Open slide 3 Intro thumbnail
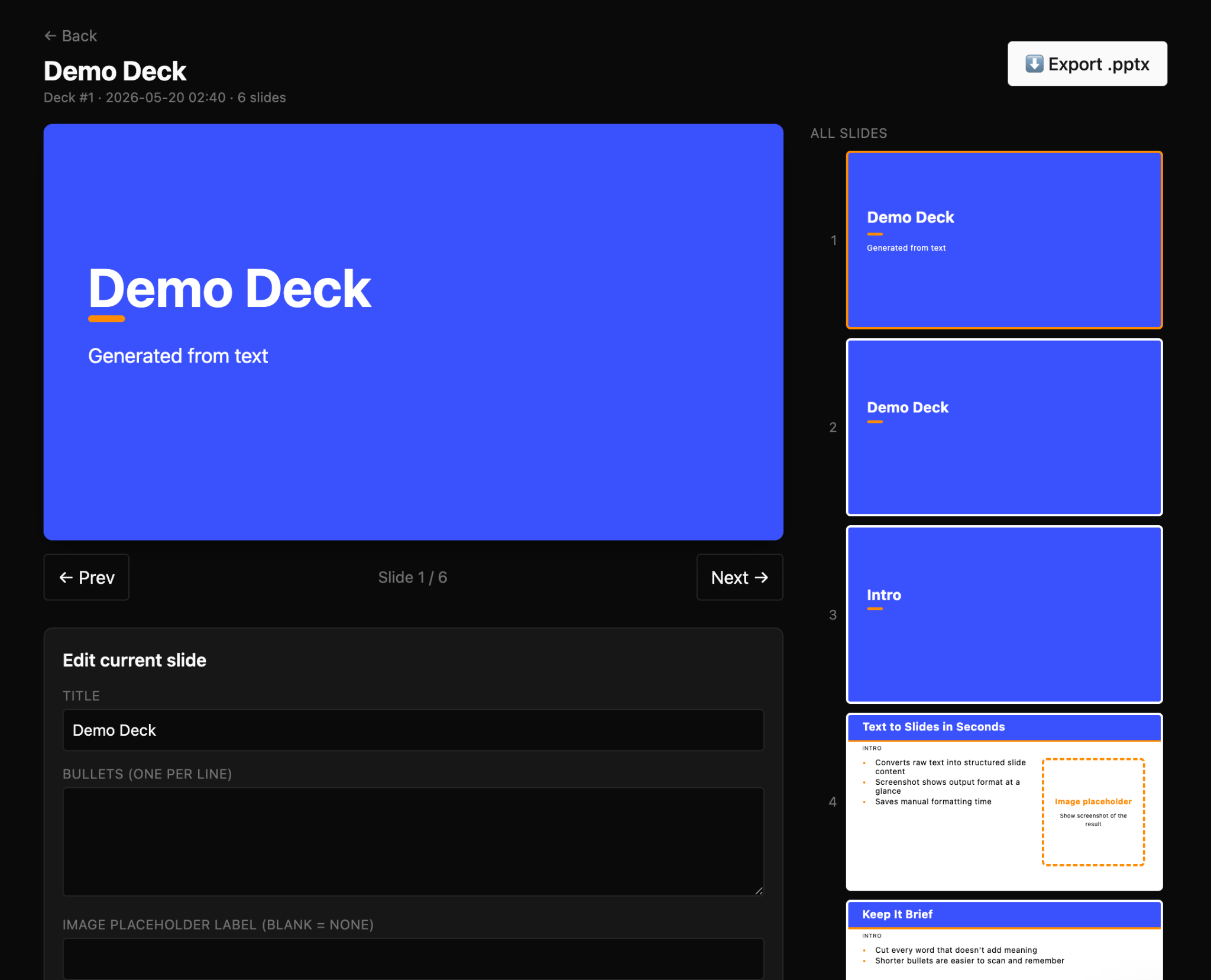1211x980 pixels. pyautogui.click(x=1004, y=614)
